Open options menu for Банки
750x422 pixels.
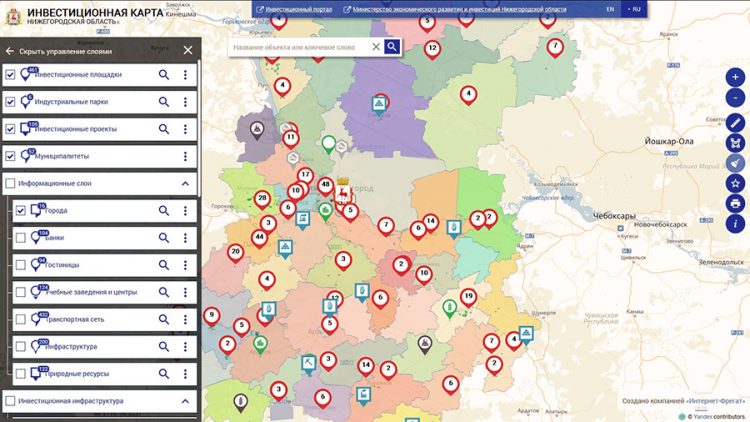point(185,238)
